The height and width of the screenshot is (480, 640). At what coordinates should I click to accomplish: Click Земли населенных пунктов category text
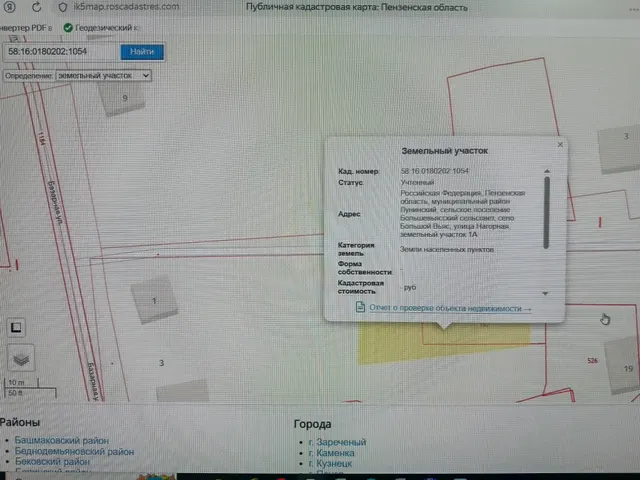pyautogui.click(x=447, y=249)
